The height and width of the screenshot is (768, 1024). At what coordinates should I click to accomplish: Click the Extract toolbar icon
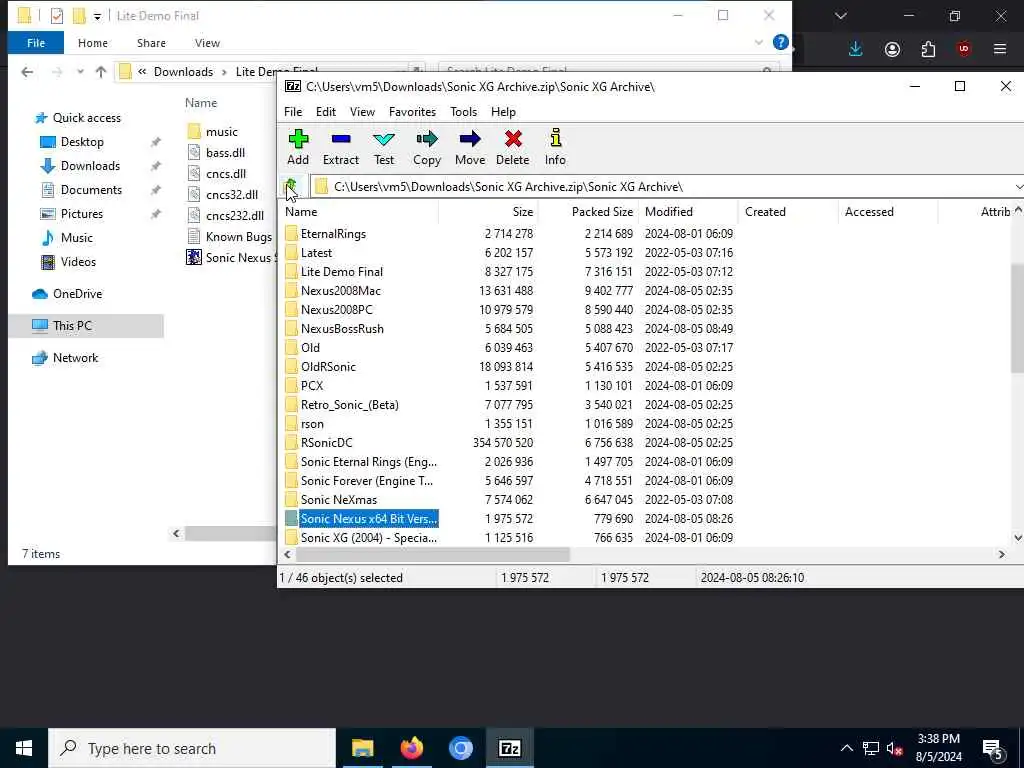click(341, 147)
